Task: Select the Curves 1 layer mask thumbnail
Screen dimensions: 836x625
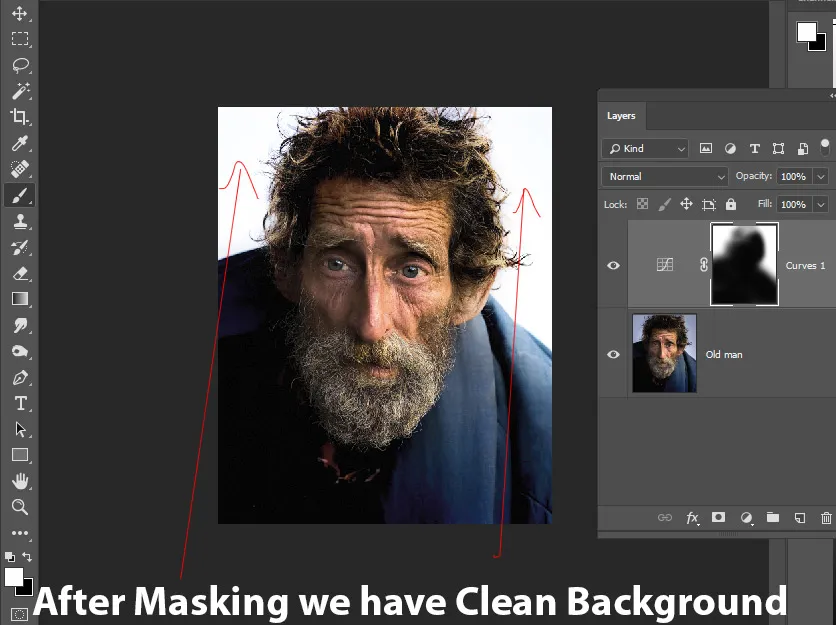Action: tap(744, 265)
